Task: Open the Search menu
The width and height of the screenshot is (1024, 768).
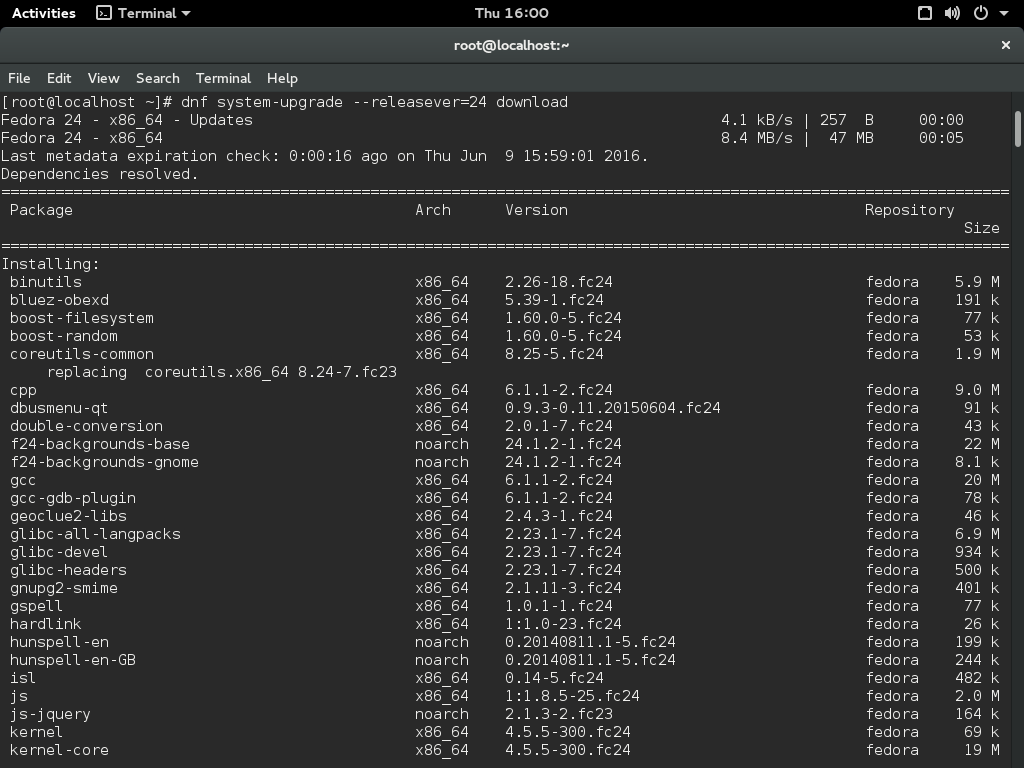Action: click(157, 78)
